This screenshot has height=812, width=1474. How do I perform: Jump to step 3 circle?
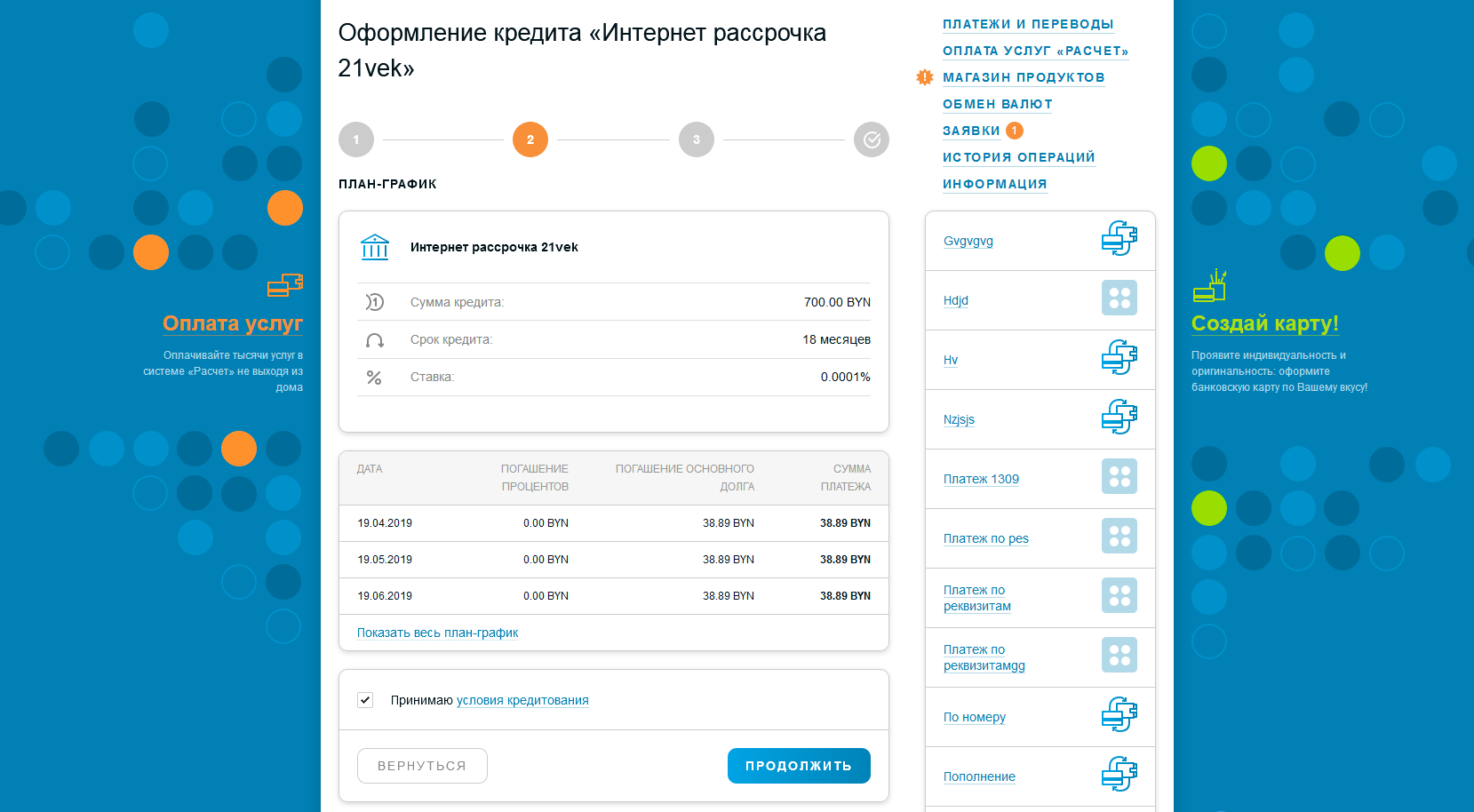tap(697, 139)
